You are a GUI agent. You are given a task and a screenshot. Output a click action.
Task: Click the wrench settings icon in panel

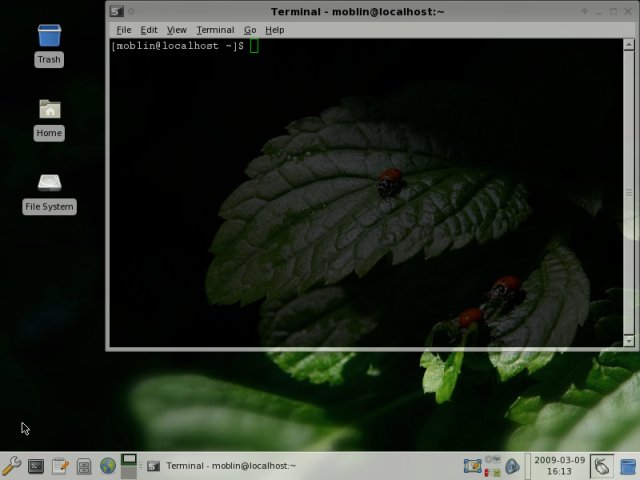(x=12, y=465)
